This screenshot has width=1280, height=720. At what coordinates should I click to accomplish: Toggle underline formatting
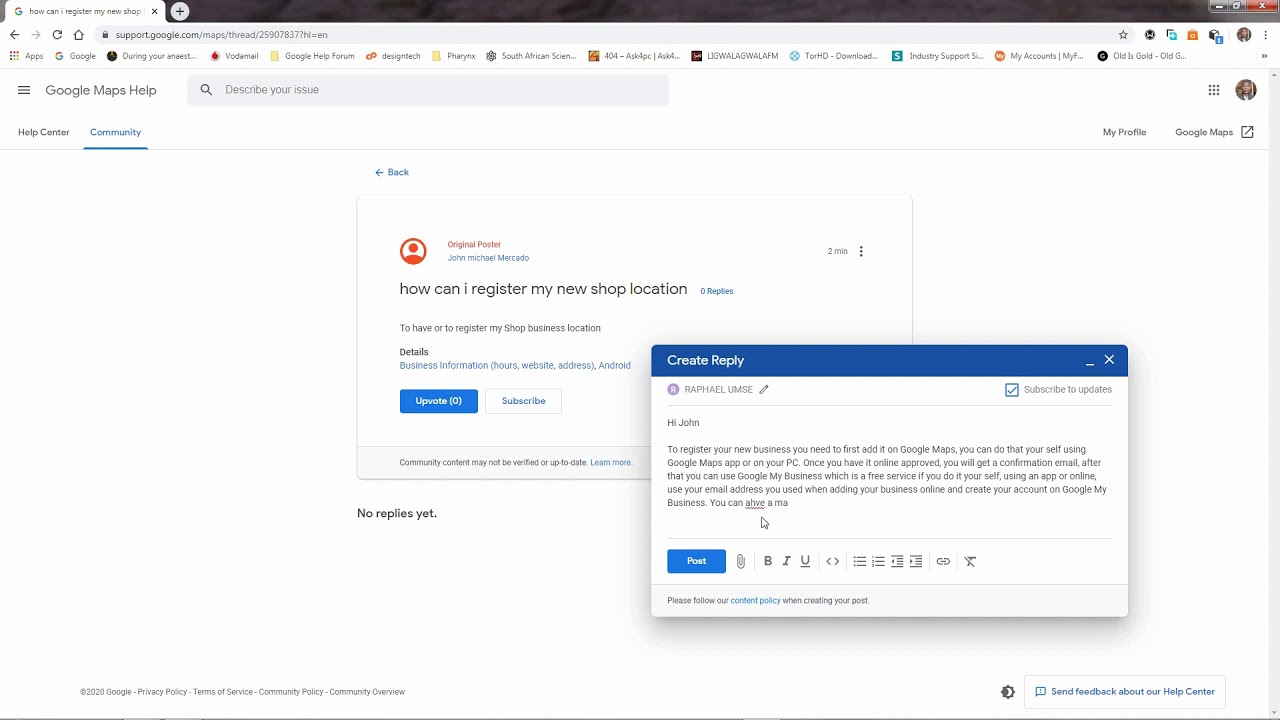(805, 562)
